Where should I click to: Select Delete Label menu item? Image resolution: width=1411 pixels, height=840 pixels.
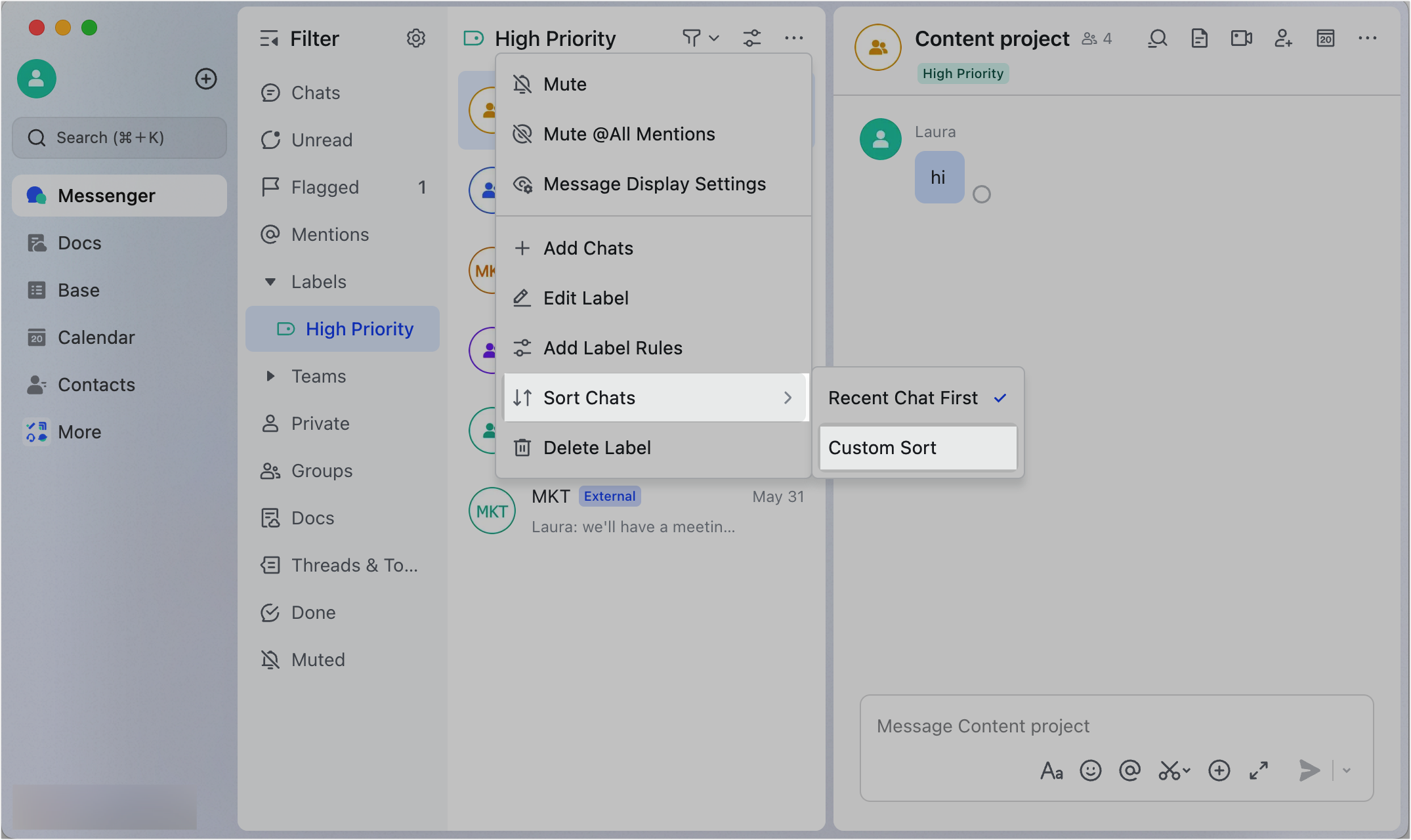pos(597,448)
